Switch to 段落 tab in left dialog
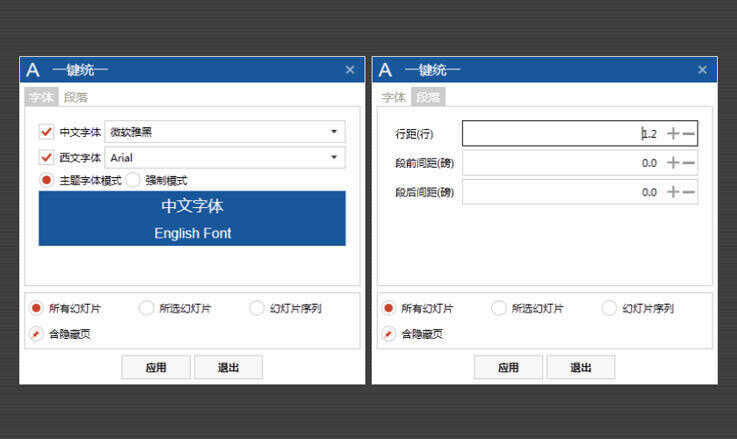737x439 pixels. (76, 97)
